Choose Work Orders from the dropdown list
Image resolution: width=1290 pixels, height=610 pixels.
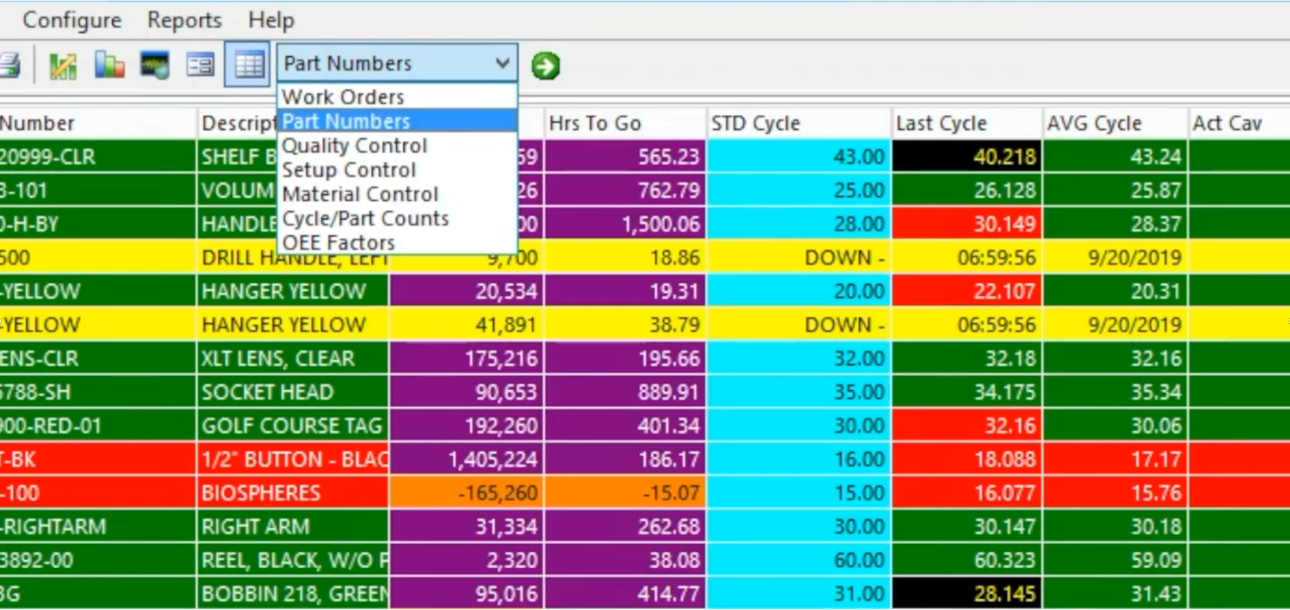[x=343, y=97]
